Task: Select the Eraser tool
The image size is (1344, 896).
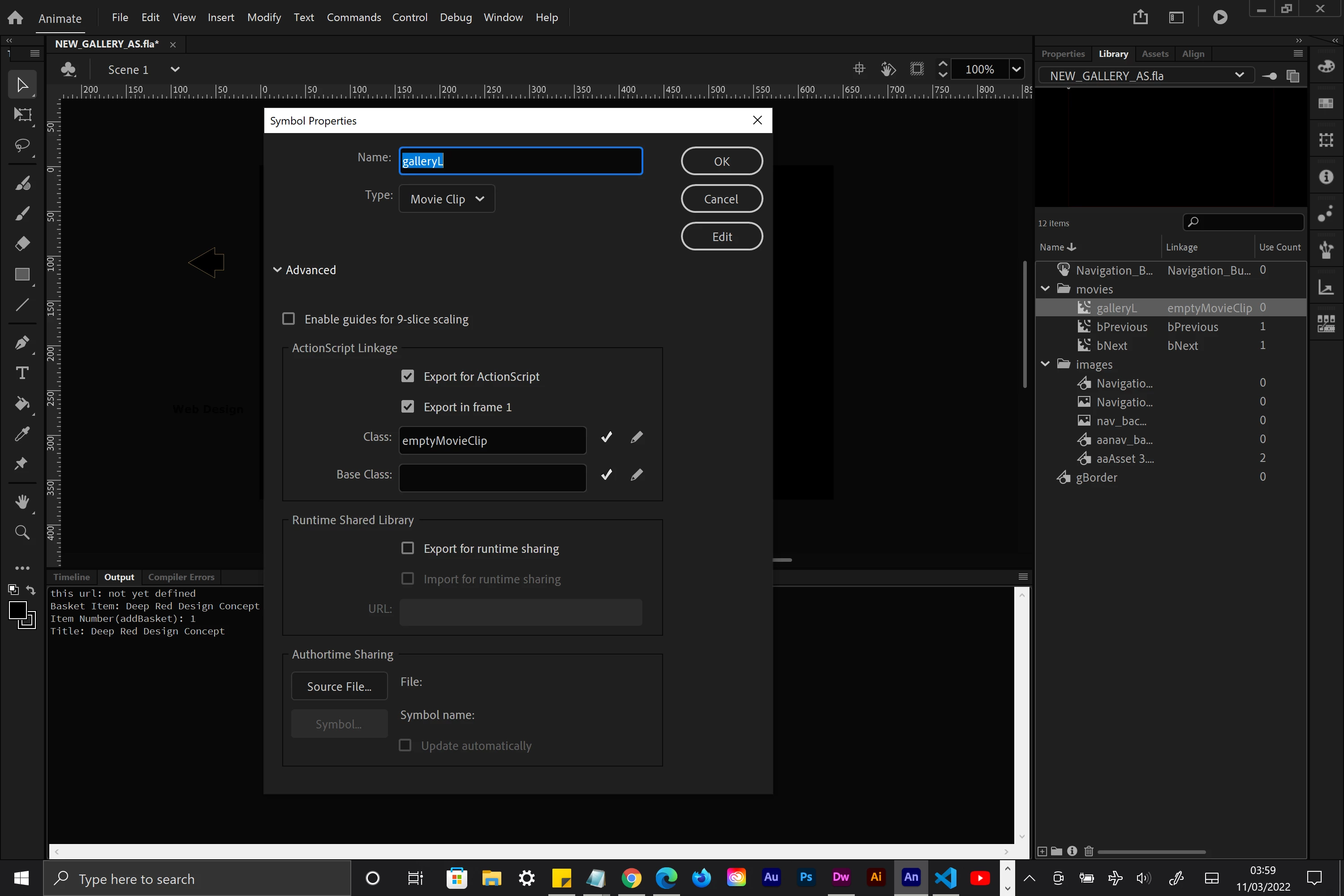Action: pos(22,244)
